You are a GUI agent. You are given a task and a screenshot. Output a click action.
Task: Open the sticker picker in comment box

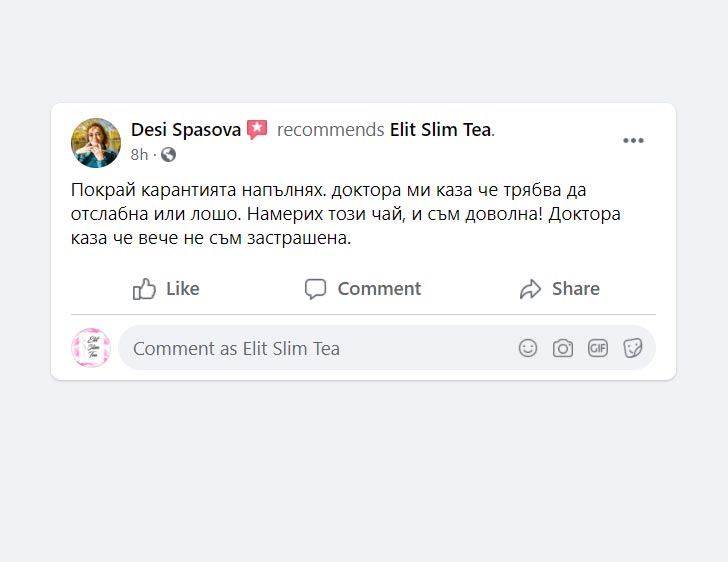632,348
